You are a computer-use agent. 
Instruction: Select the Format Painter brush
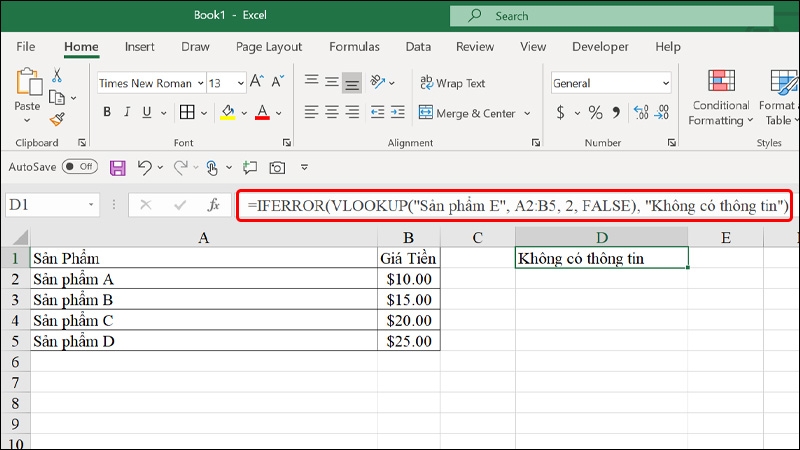(x=57, y=119)
